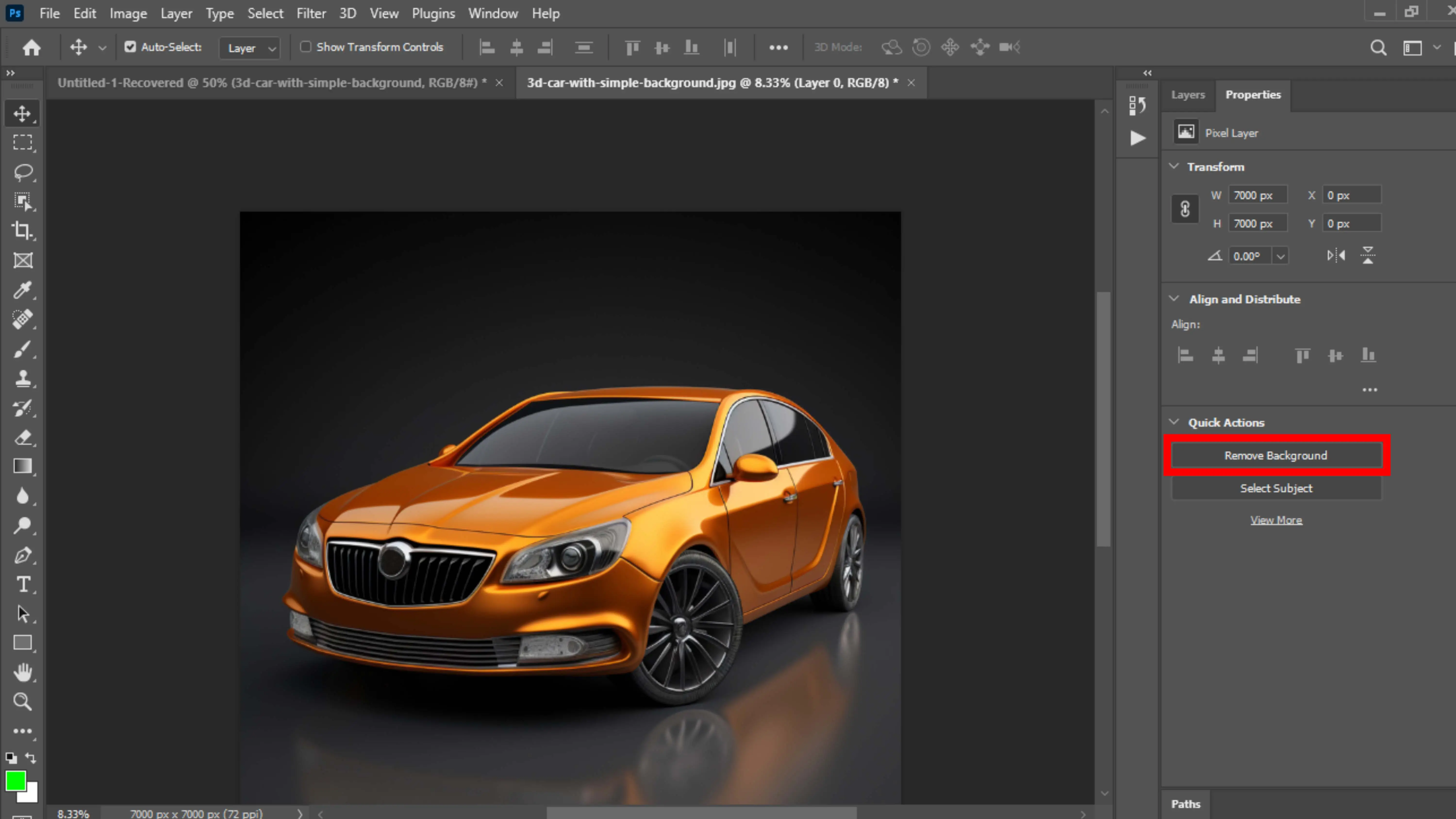Screen dimensions: 1456x819
Task: Open the green foreground color swatch
Action: pyautogui.click(x=15, y=782)
